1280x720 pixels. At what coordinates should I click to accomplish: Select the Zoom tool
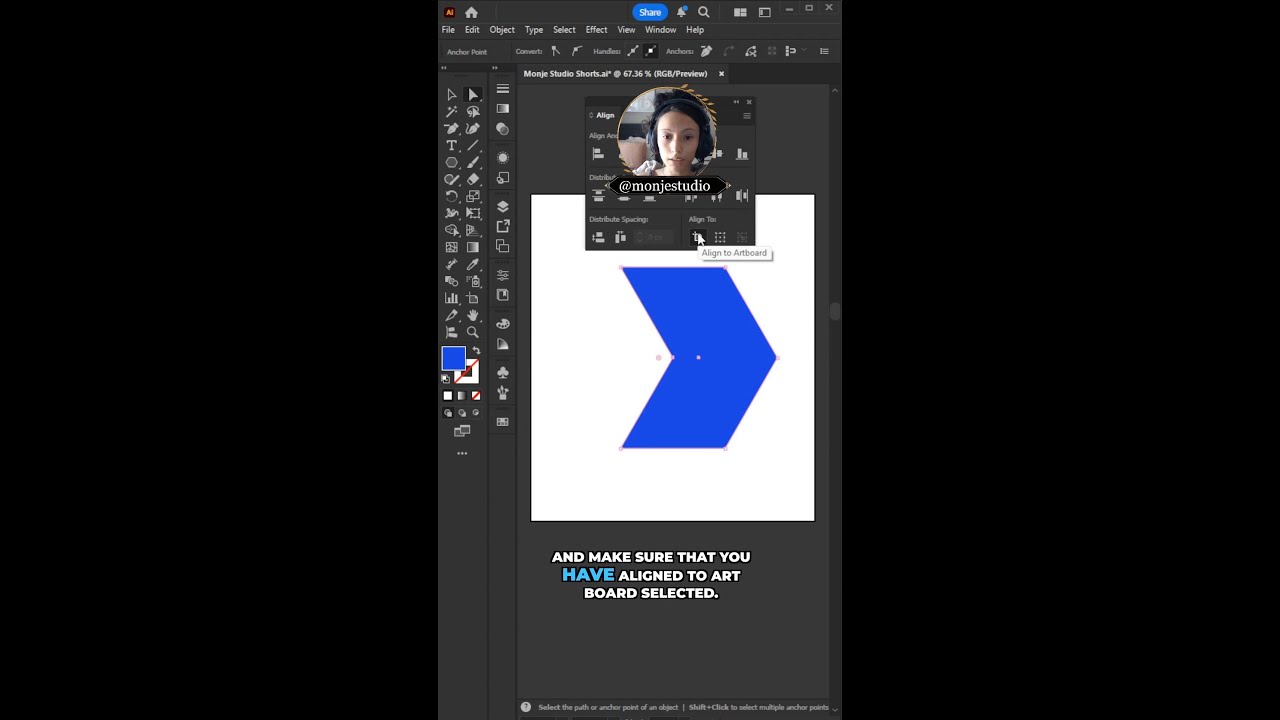pyautogui.click(x=473, y=332)
